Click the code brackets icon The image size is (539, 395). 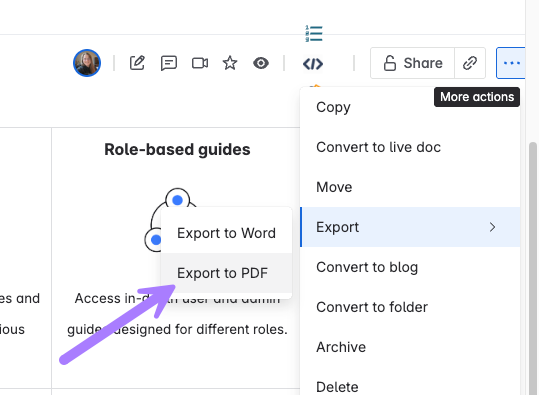[x=313, y=64]
